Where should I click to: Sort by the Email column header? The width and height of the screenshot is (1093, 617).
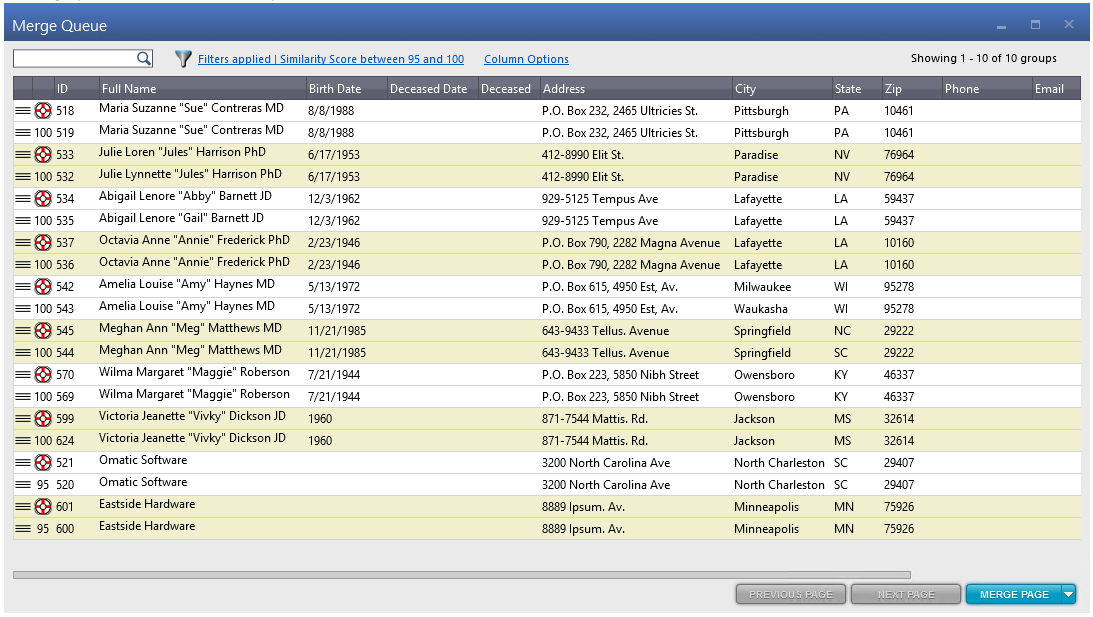click(1056, 89)
